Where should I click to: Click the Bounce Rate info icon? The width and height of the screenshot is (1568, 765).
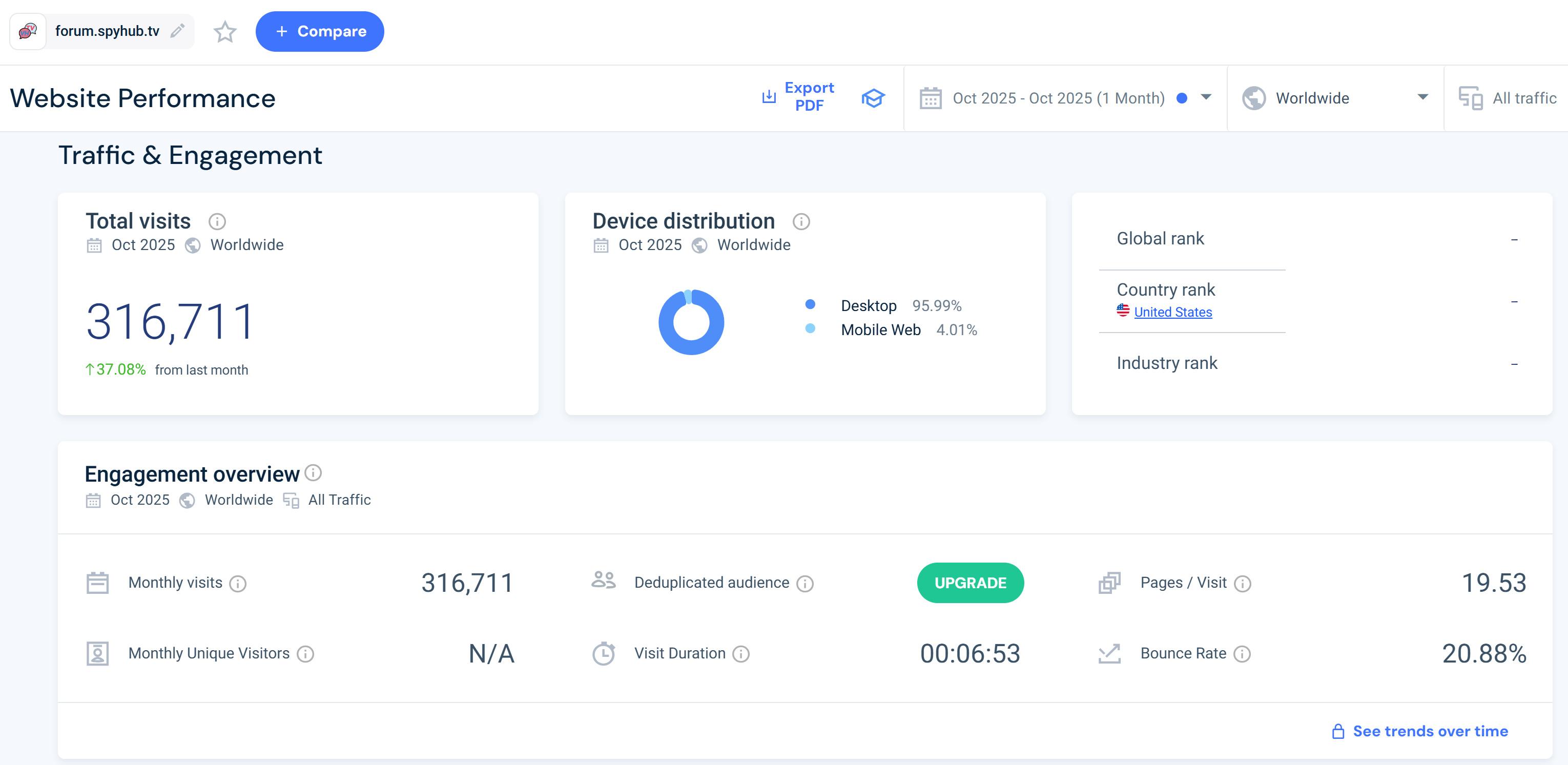pos(1242,654)
